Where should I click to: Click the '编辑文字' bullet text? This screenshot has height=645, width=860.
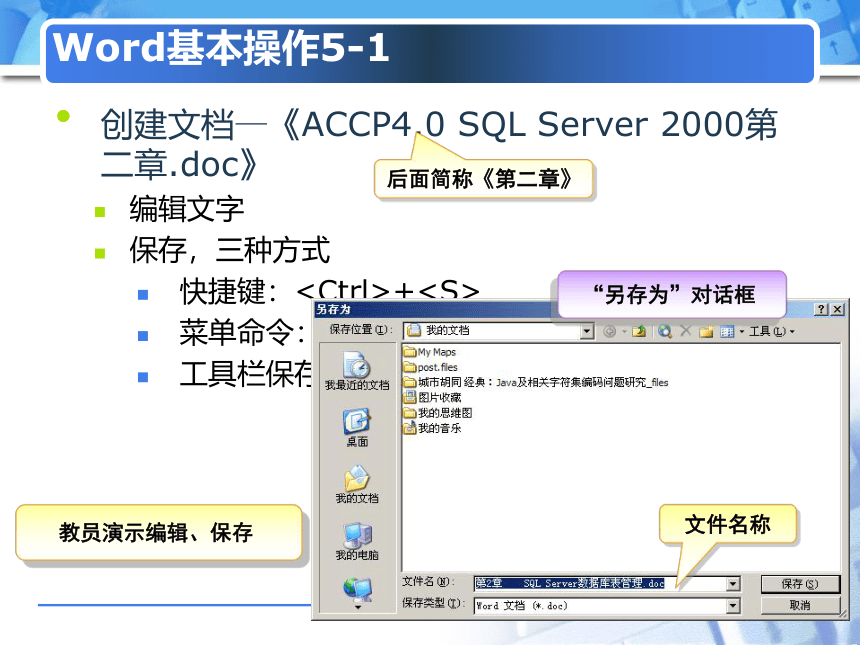point(186,209)
